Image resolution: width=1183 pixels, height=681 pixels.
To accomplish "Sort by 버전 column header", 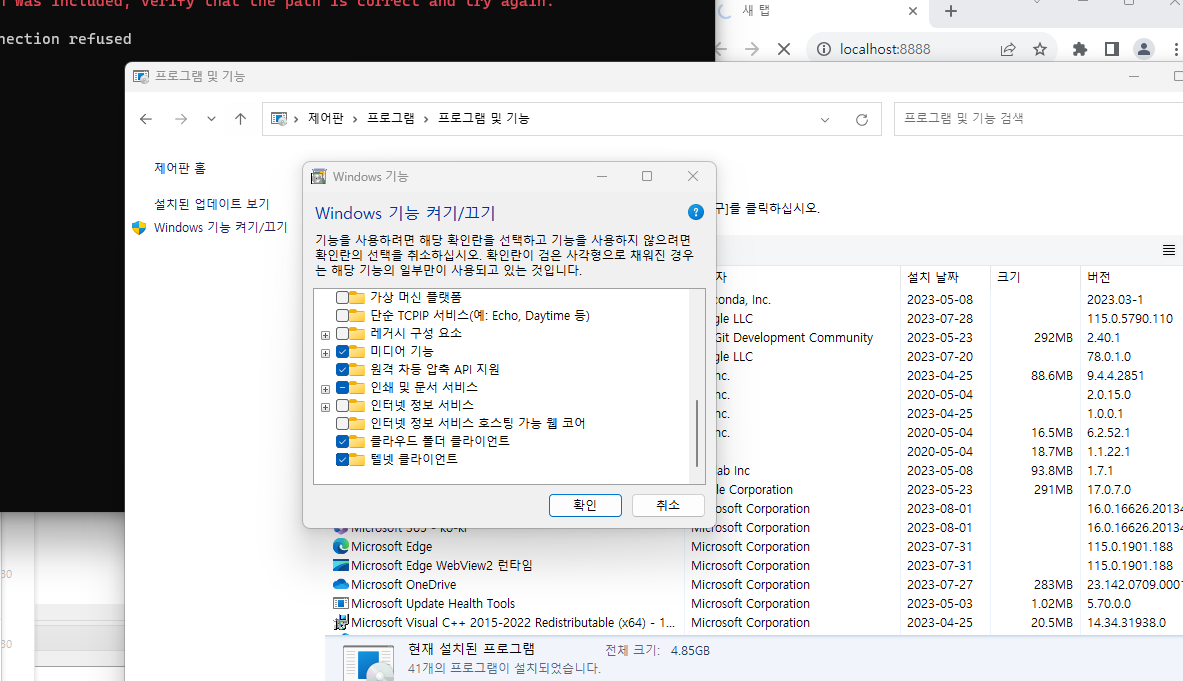I will [1132, 277].
